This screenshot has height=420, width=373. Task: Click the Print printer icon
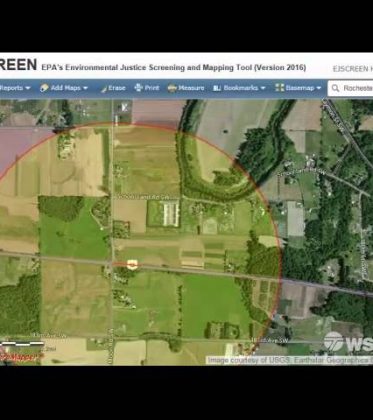(x=138, y=88)
